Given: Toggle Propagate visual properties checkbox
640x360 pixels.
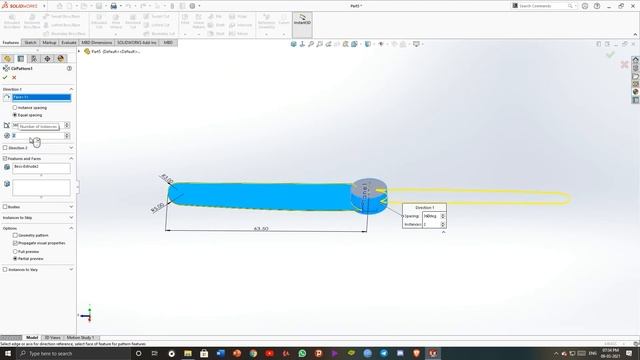Looking at the screenshot, I should (15, 243).
